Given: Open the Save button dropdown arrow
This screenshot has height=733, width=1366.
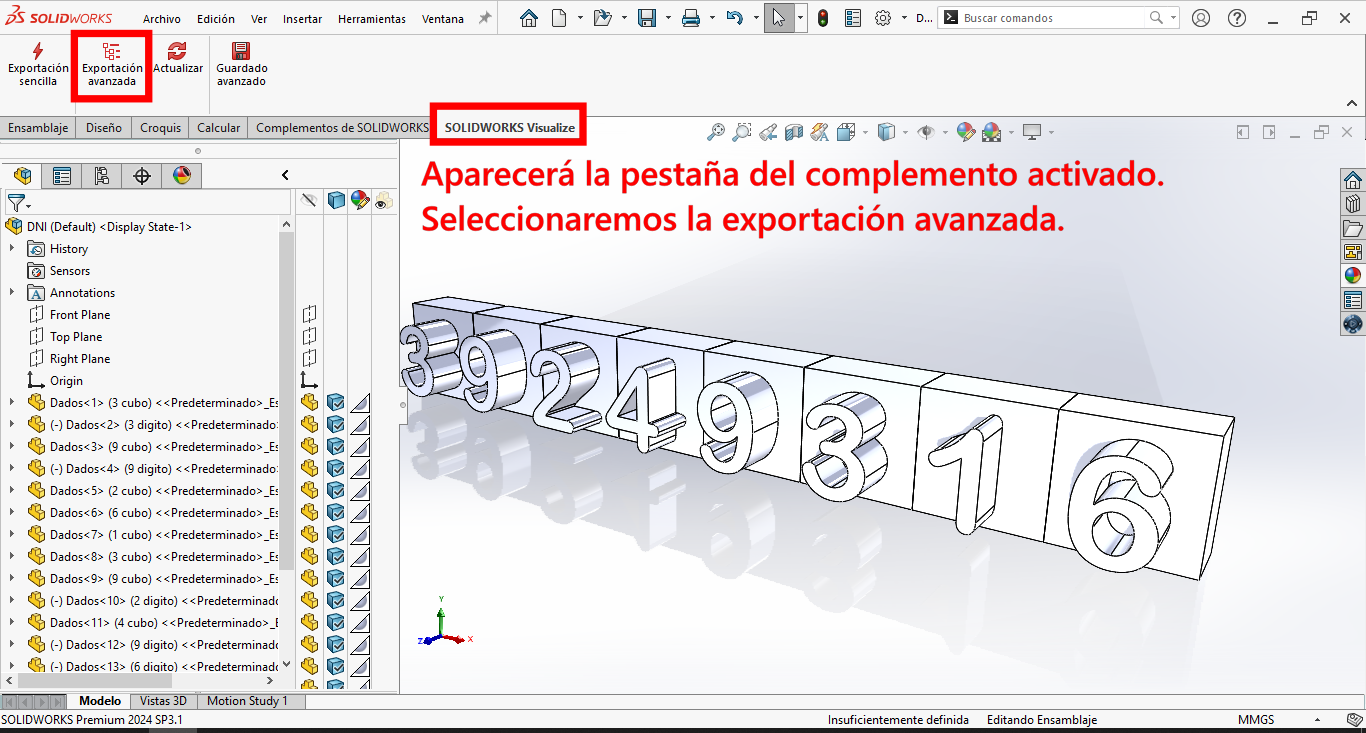Looking at the screenshot, I should [x=666, y=18].
